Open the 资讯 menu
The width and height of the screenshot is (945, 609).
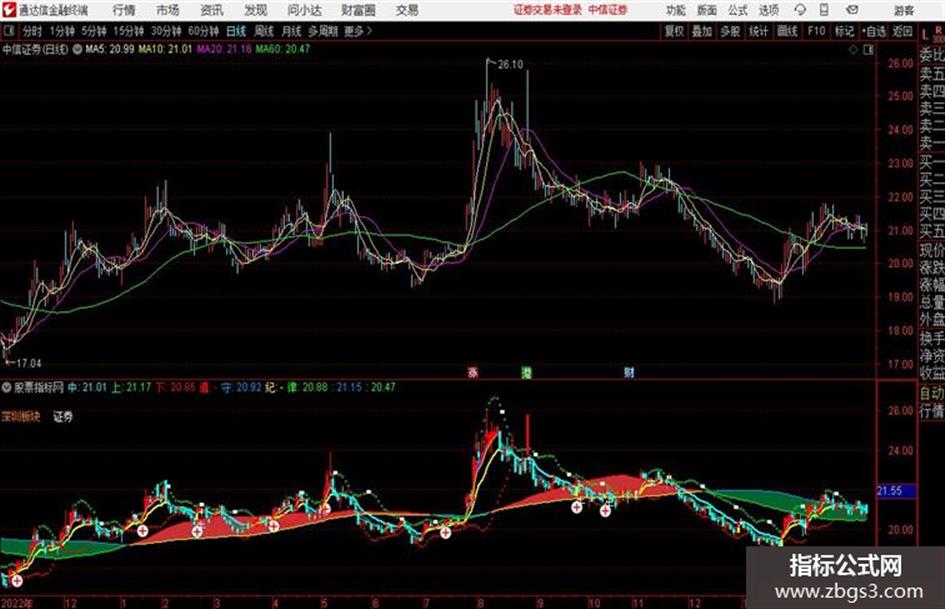pyautogui.click(x=212, y=10)
